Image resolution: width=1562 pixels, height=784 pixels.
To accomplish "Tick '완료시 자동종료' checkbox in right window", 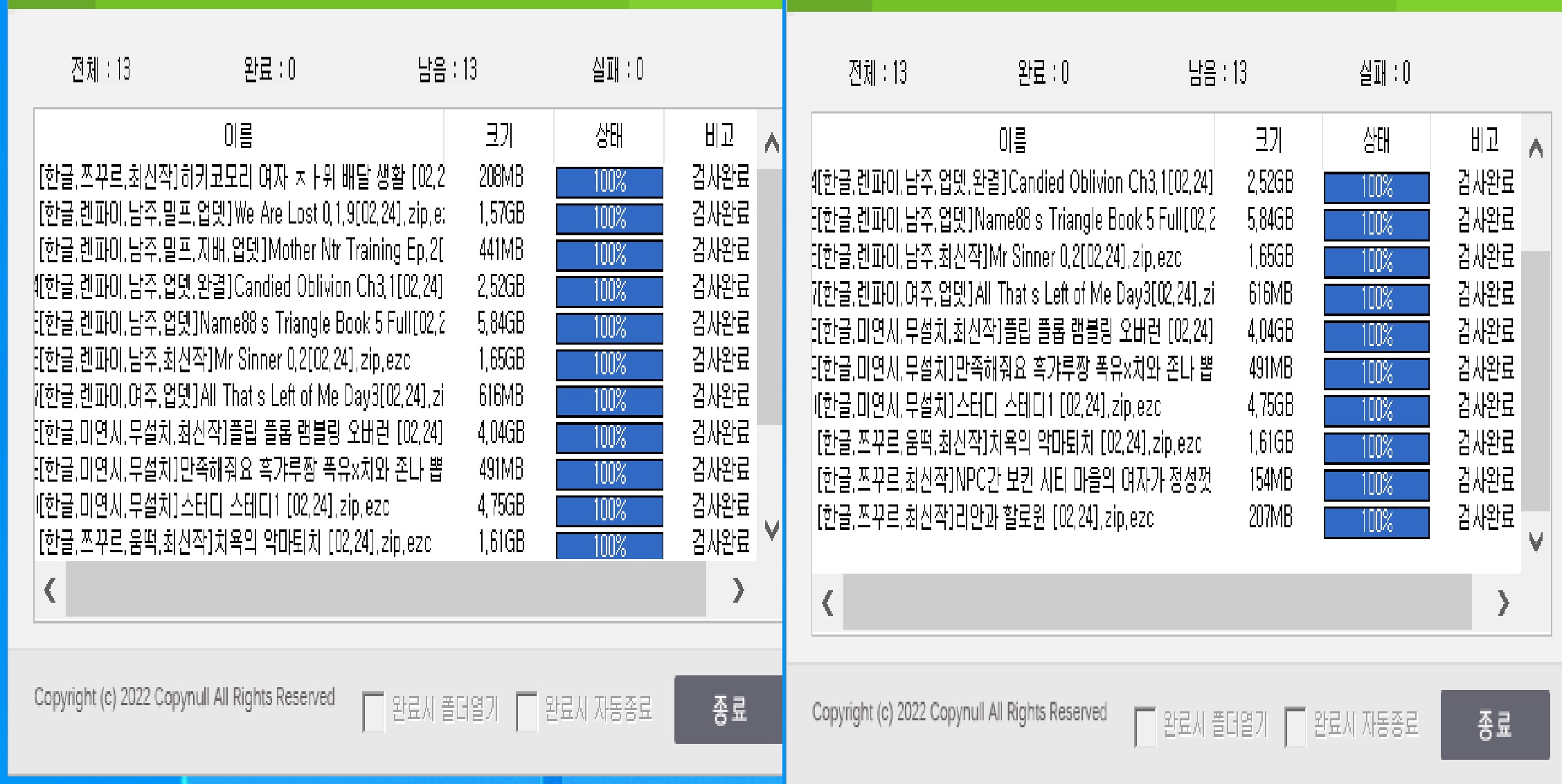I will pos(1295,726).
